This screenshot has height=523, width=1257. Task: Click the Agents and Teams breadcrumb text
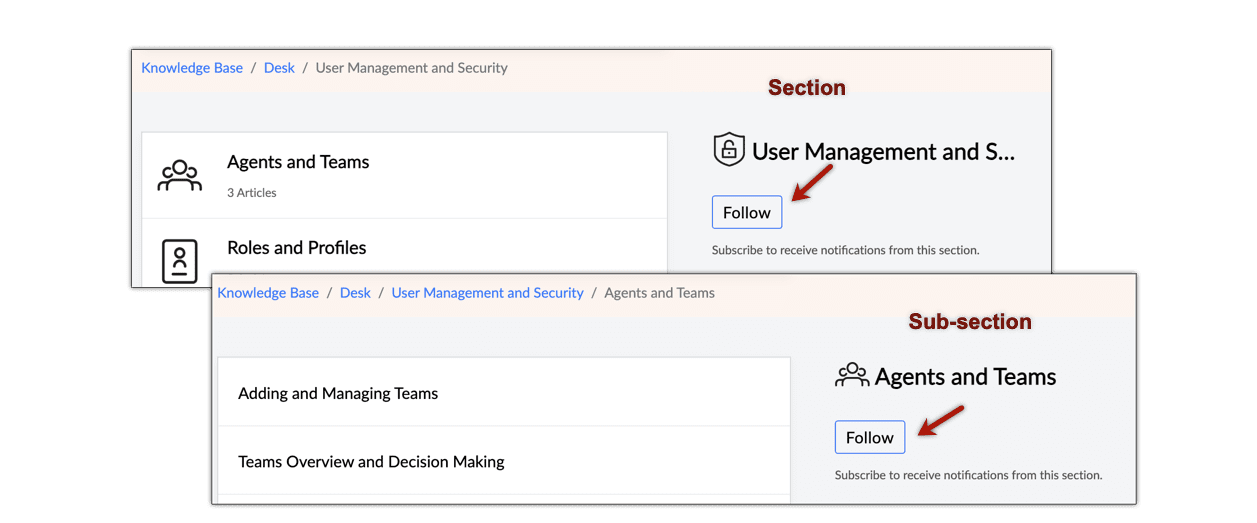point(660,293)
